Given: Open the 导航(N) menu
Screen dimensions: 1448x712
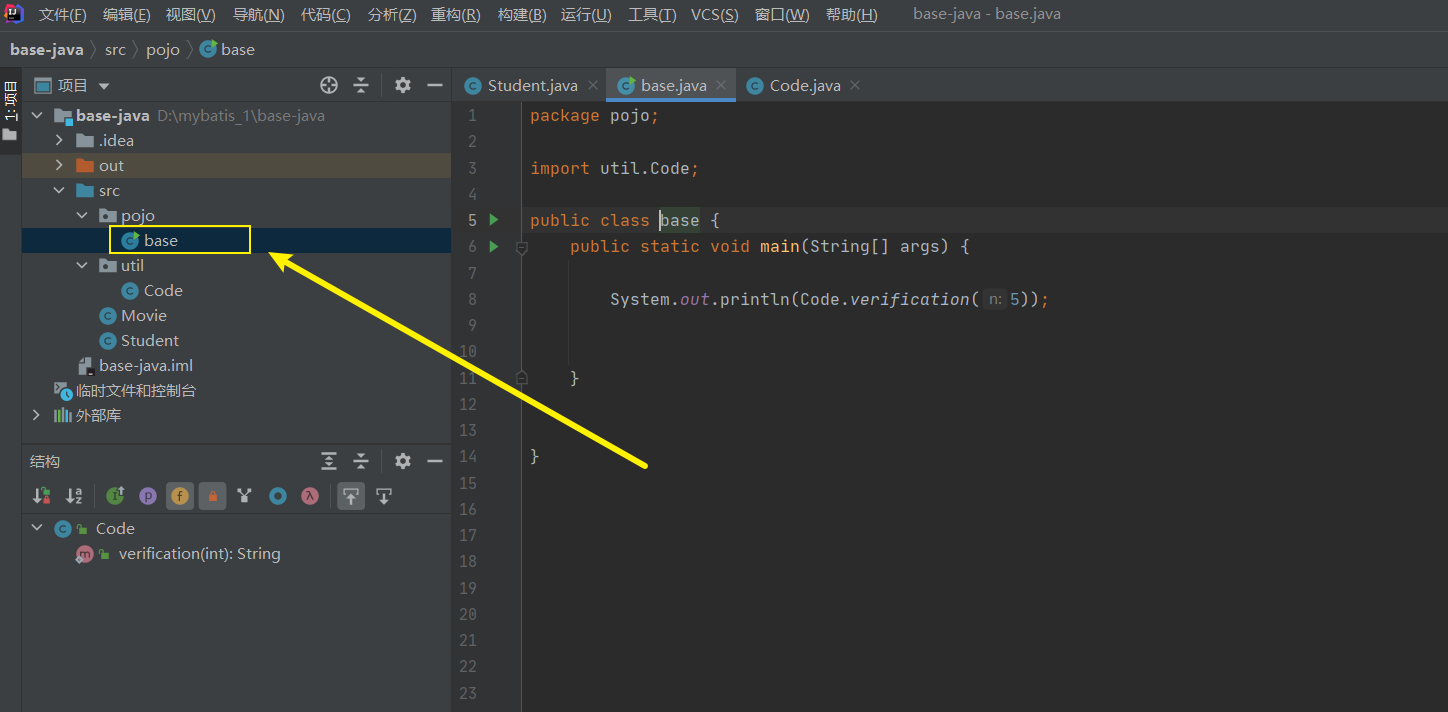Looking at the screenshot, I should point(259,15).
